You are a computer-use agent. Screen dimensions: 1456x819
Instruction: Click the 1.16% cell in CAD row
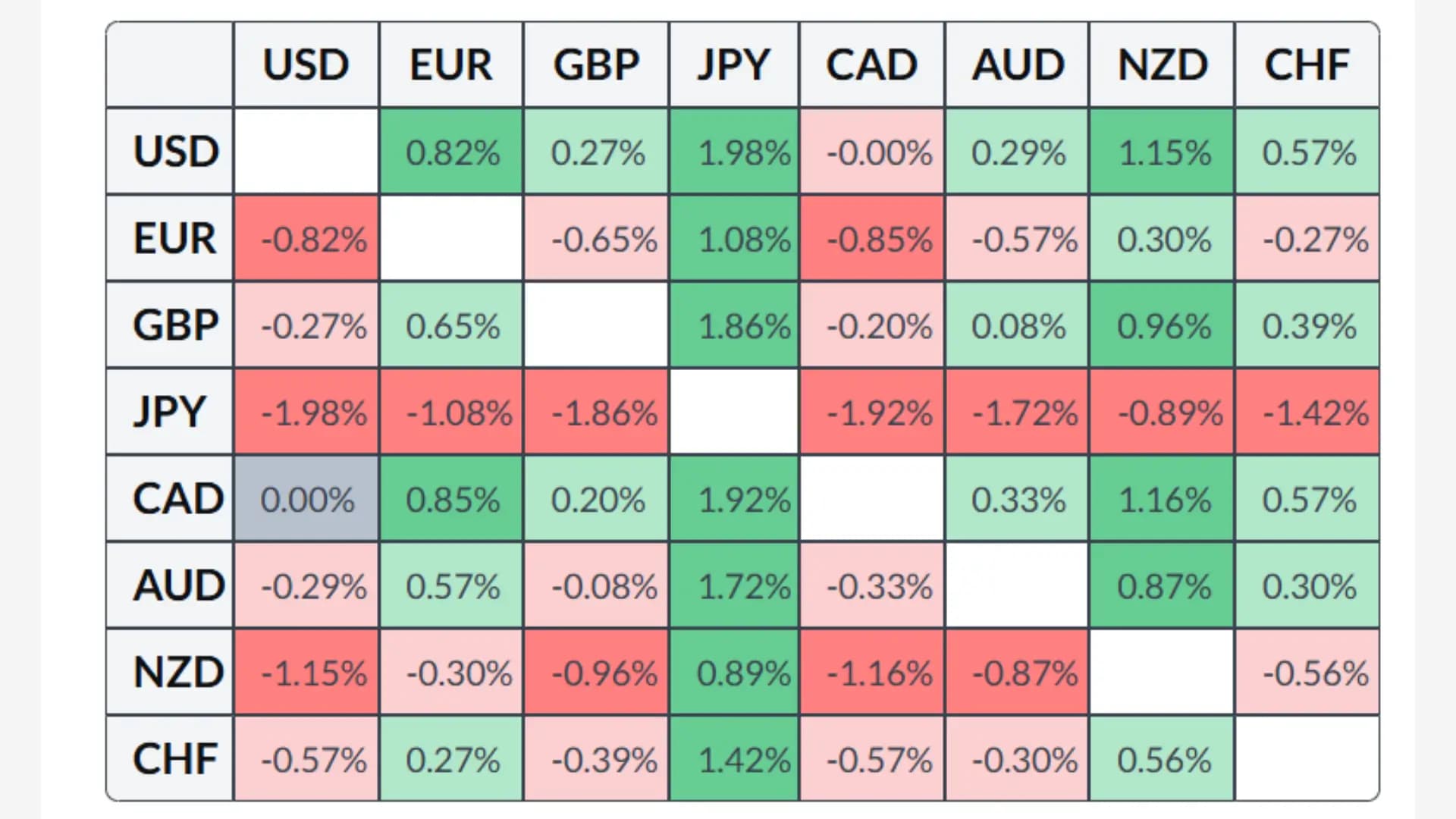point(1163,499)
